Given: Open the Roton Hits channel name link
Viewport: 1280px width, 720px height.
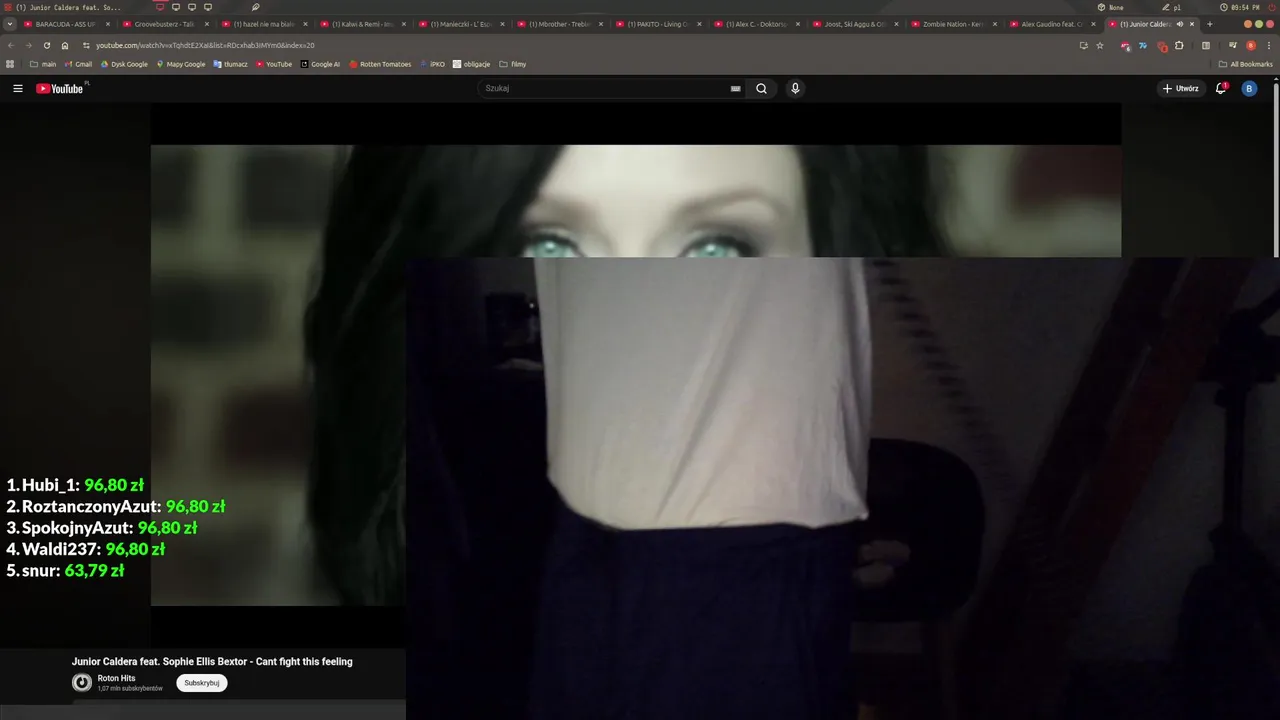Looking at the screenshot, I should tap(116, 678).
